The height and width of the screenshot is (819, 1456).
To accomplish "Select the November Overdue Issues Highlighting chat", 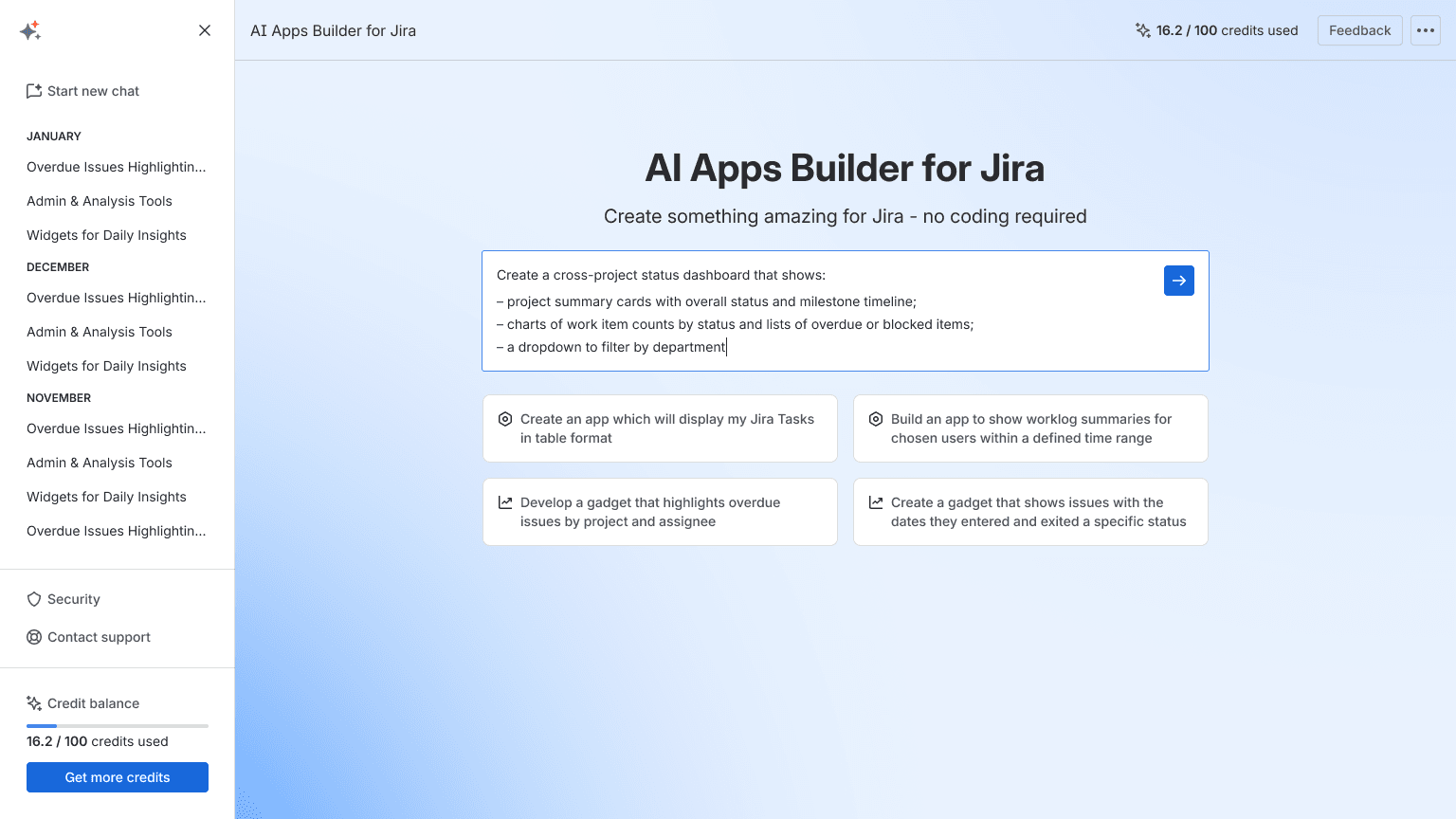I will coord(116,428).
